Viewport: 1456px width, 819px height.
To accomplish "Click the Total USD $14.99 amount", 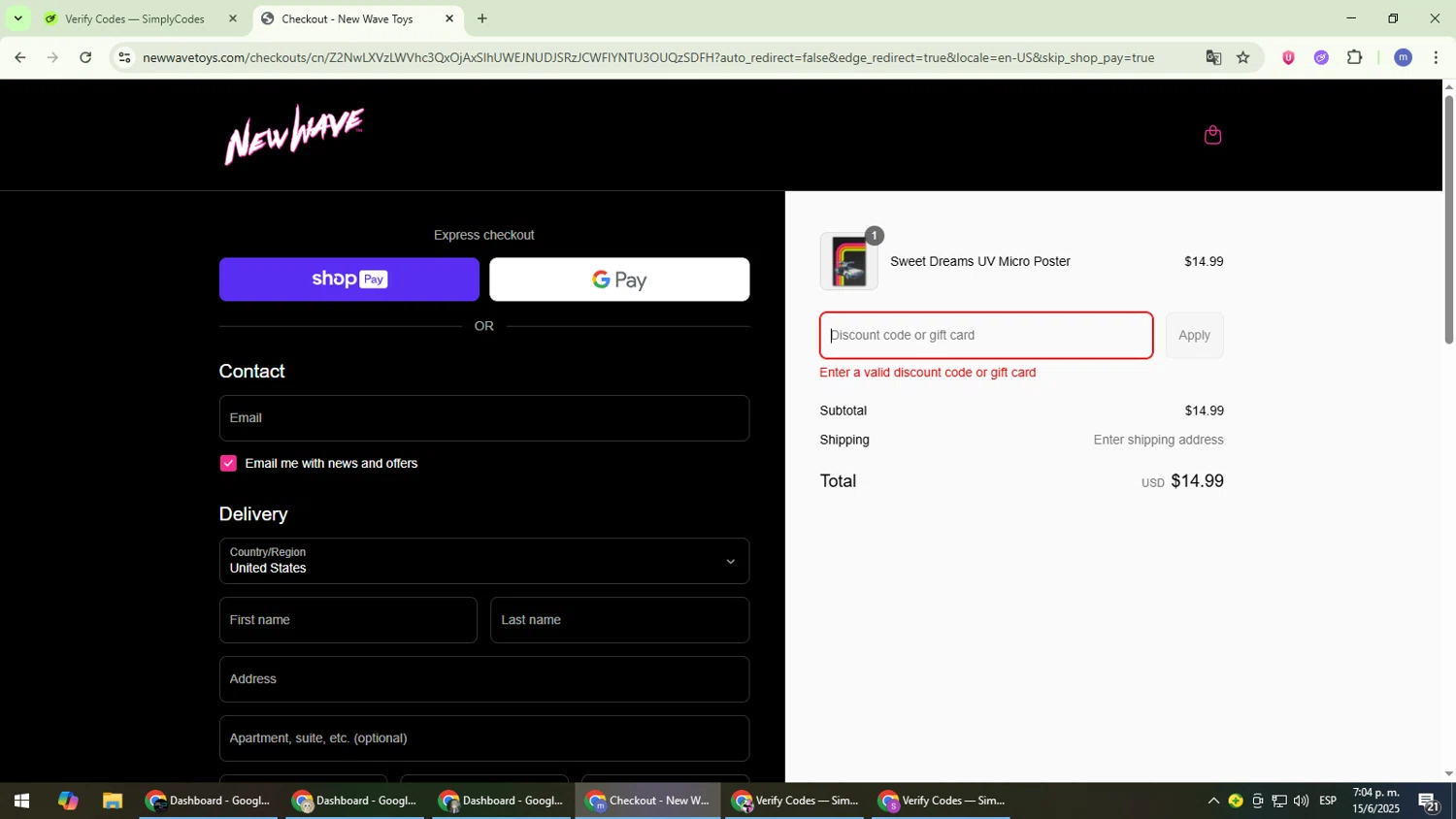I will click(x=1182, y=481).
